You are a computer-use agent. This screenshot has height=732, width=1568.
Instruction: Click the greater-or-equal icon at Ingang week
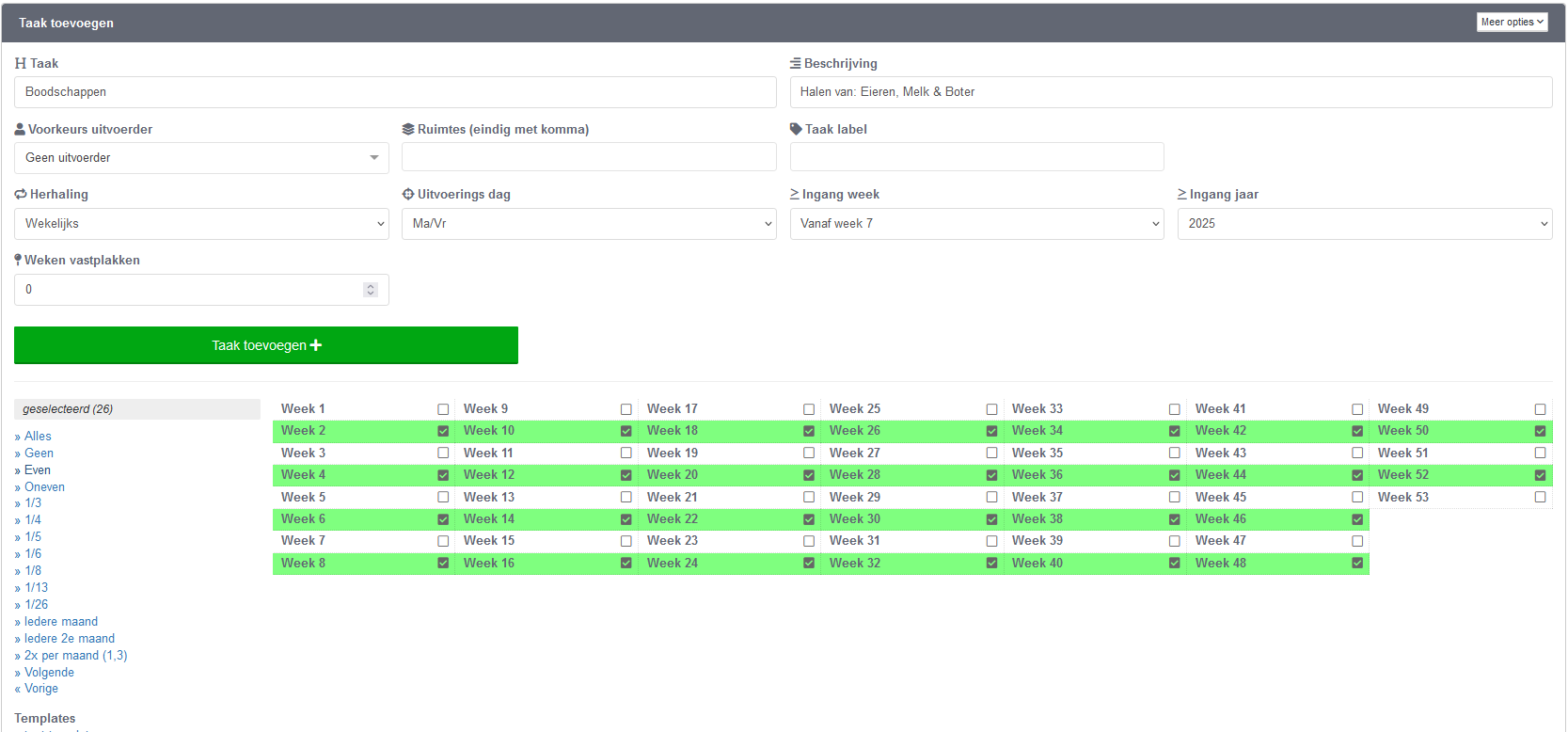795,194
